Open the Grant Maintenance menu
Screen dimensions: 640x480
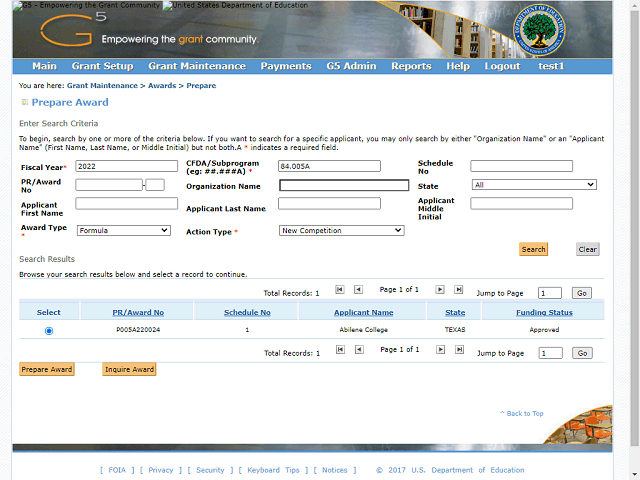[197, 66]
